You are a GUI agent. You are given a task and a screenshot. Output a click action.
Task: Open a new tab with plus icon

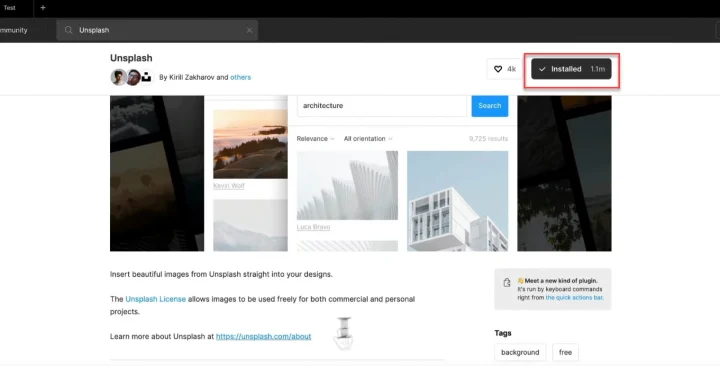(43, 8)
